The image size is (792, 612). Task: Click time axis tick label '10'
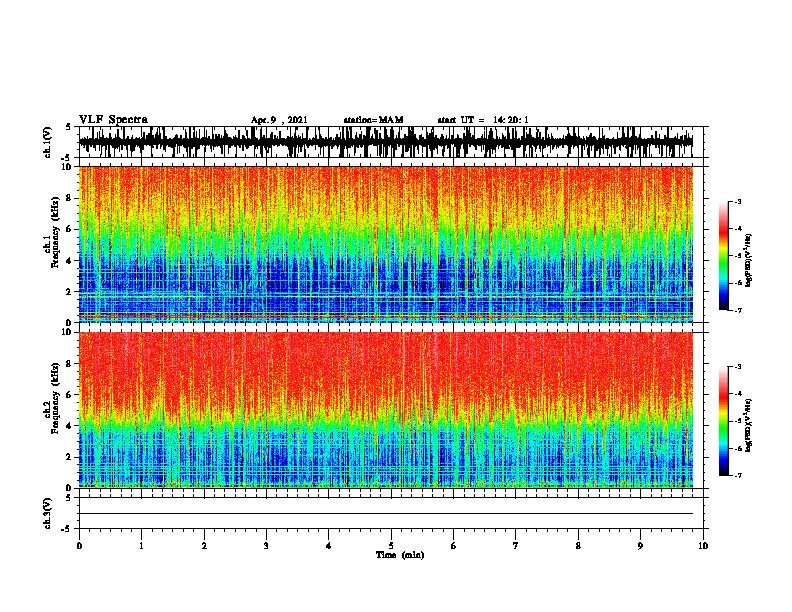(x=703, y=546)
